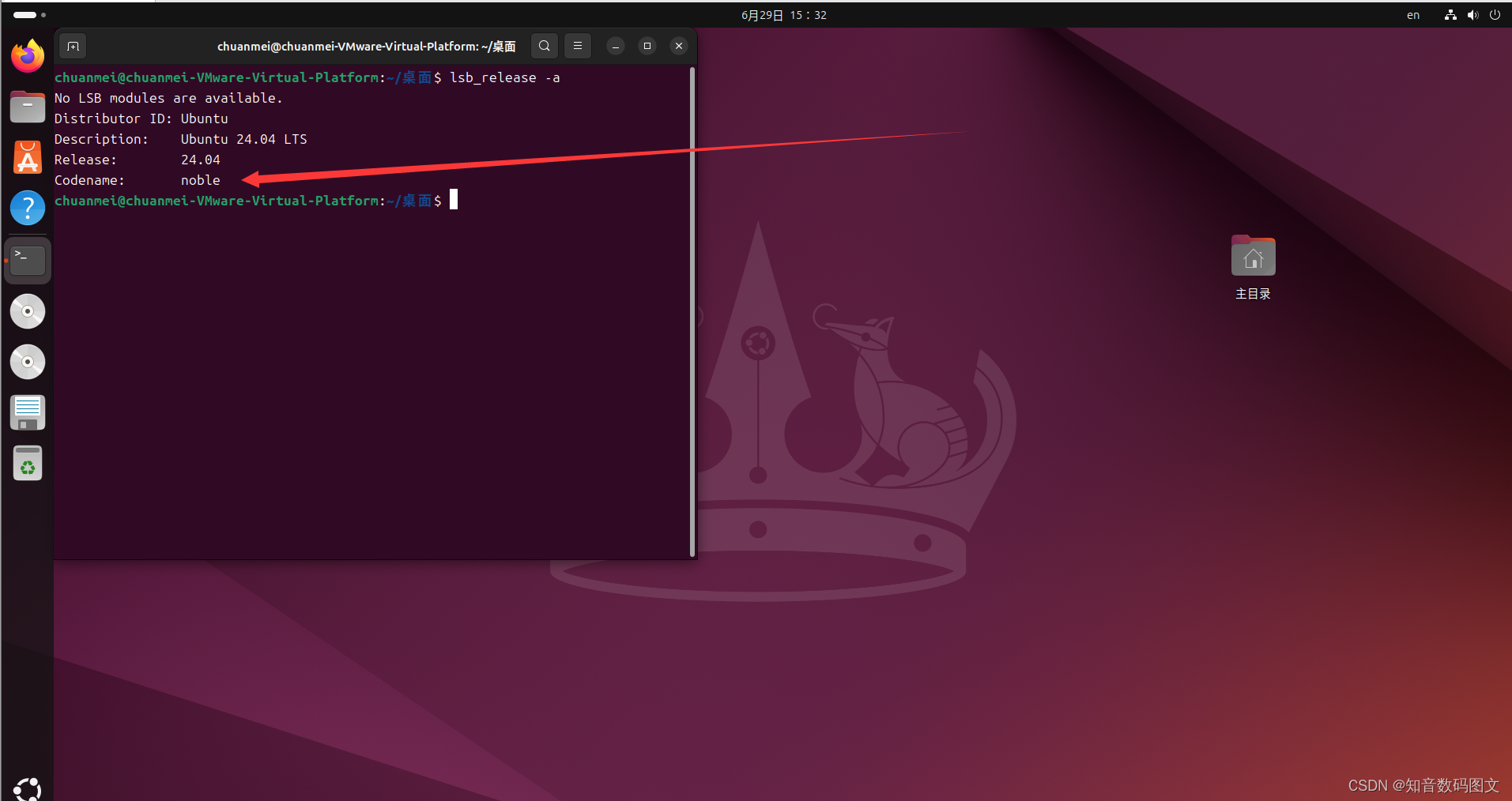This screenshot has width=1512, height=801.
Task: Expand the system status tray menu
Action: (1472, 14)
